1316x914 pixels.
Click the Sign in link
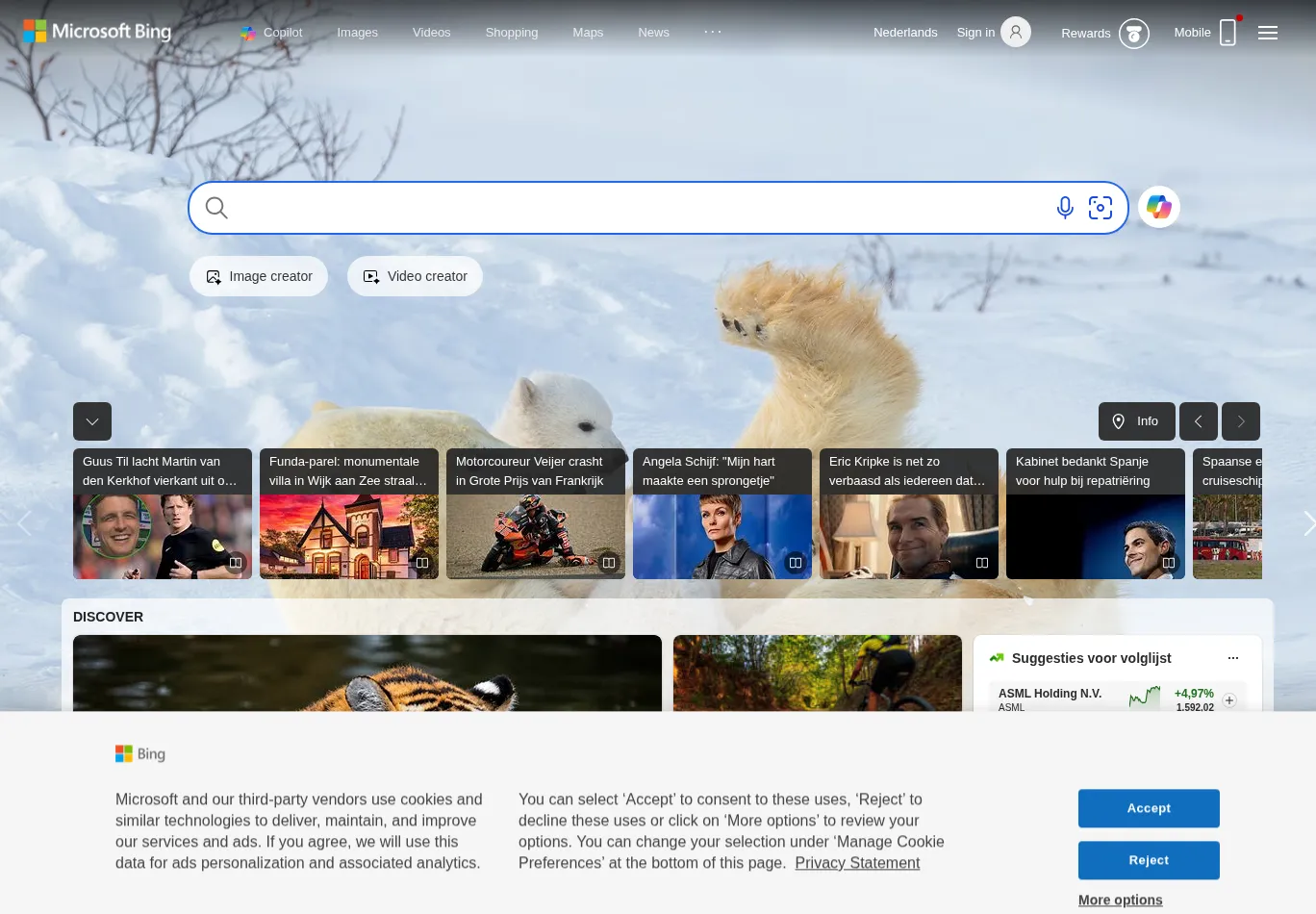[975, 33]
